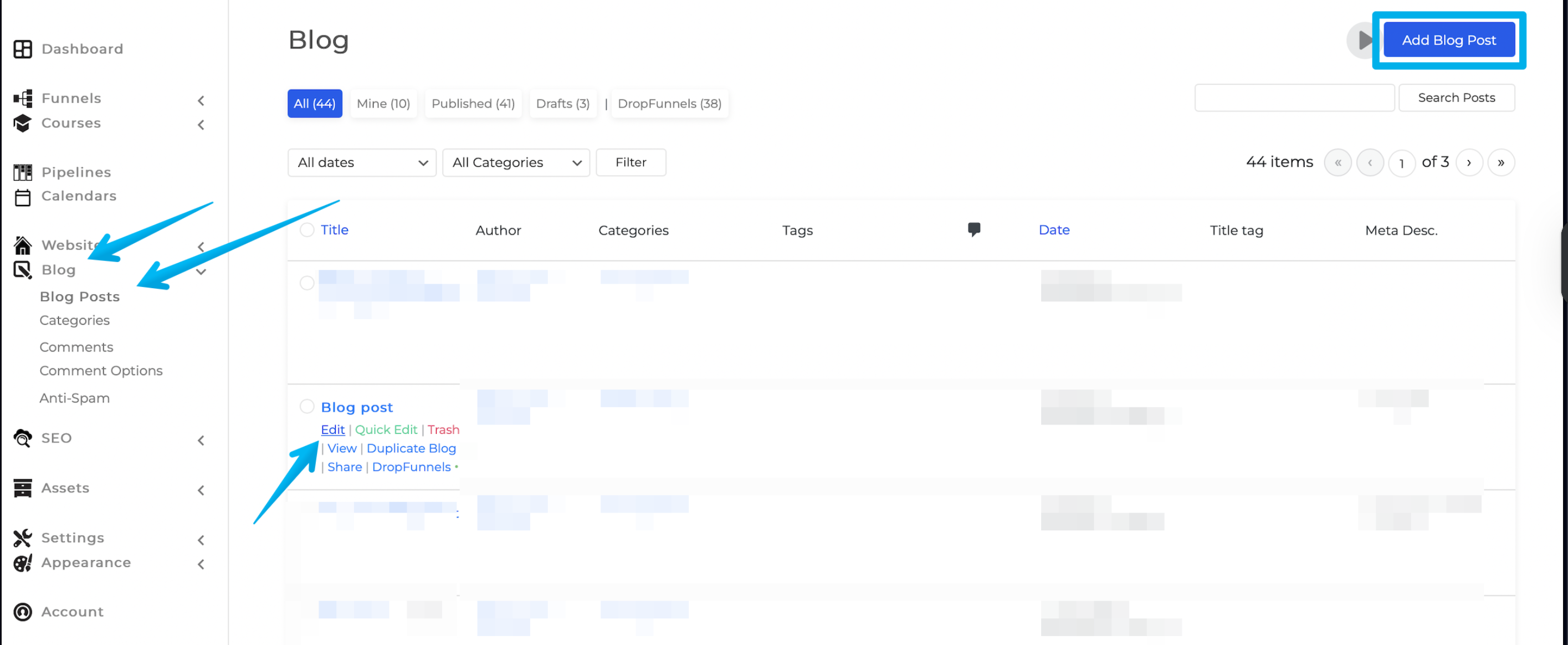Click the SEO sidebar icon

pos(22,438)
